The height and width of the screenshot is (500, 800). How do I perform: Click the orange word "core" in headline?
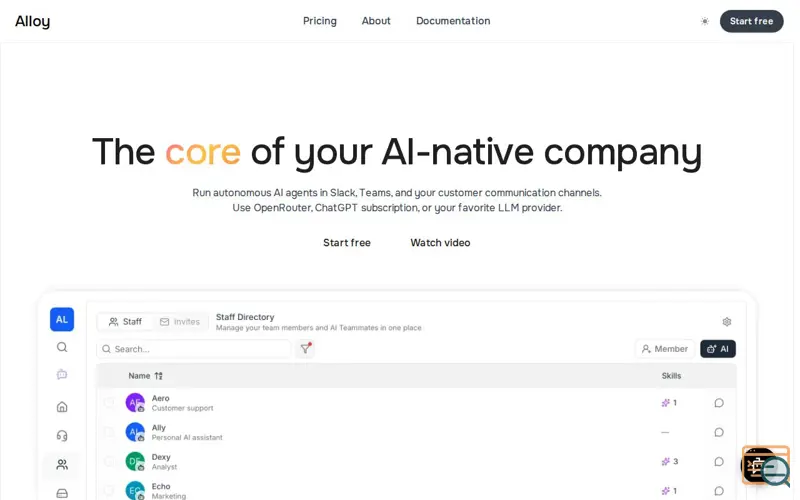(x=203, y=152)
